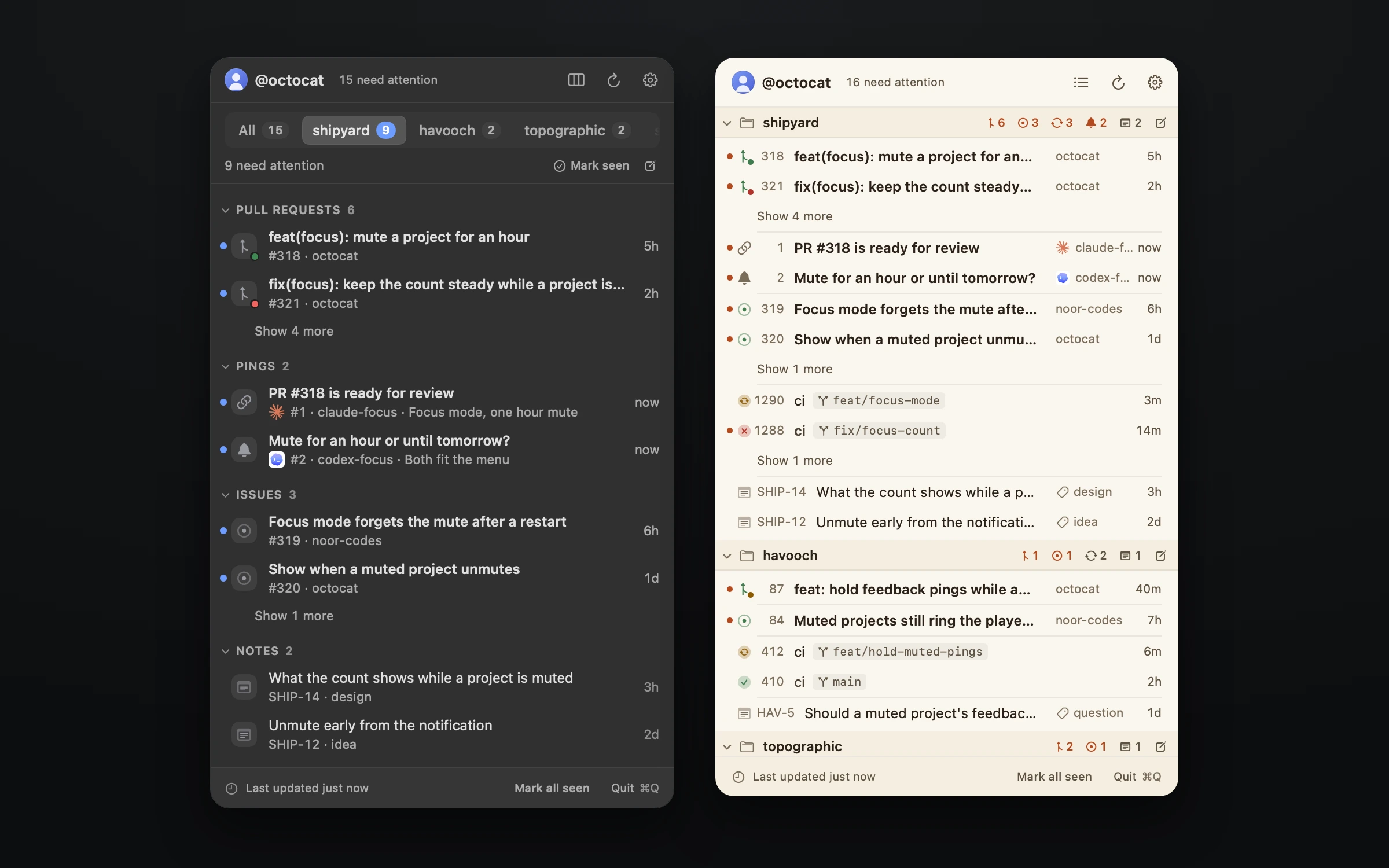Screen dimensions: 1389x868
Task: Click compose note icon in topographic header row
Action: [x=1160, y=746]
